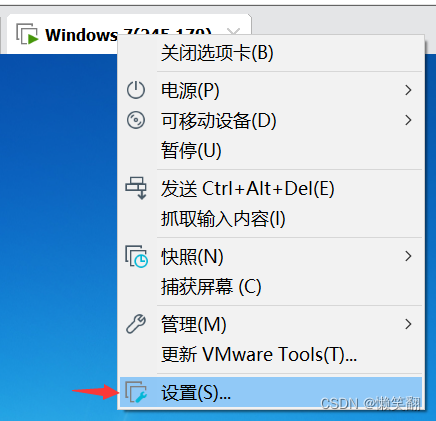This screenshot has width=436, height=421.
Task: Click the power icon beside 电源(P)
Action: (136, 90)
